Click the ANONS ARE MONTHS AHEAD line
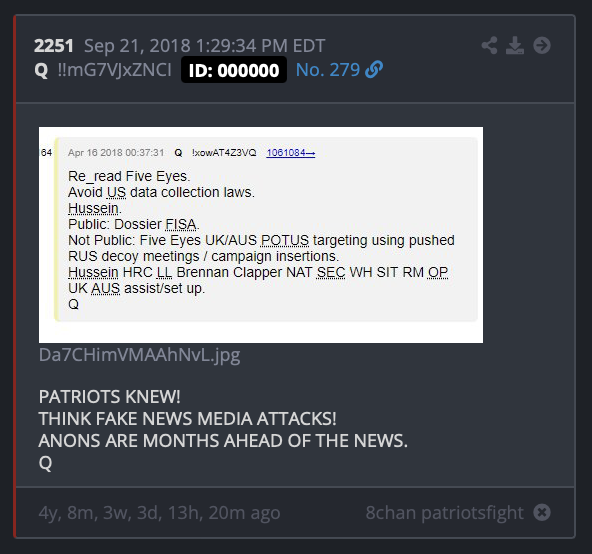This screenshot has width=592, height=554. point(223,441)
